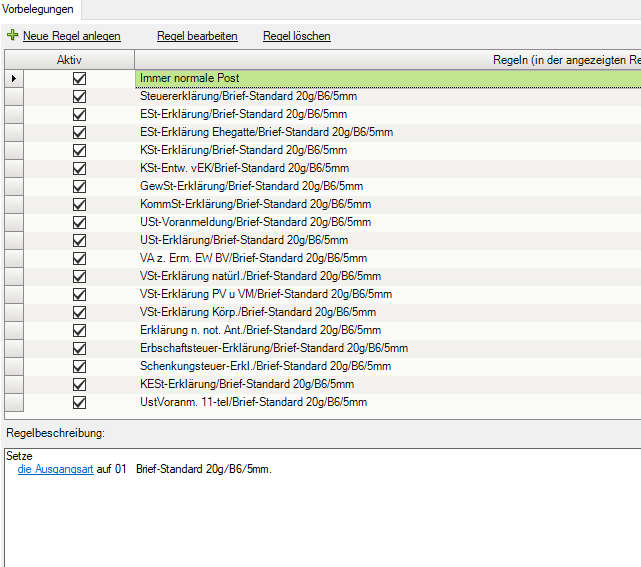This screenshot has height=567, width=641.
Task: Open the die Ausgangsart link
Action: tap(55, 469)
